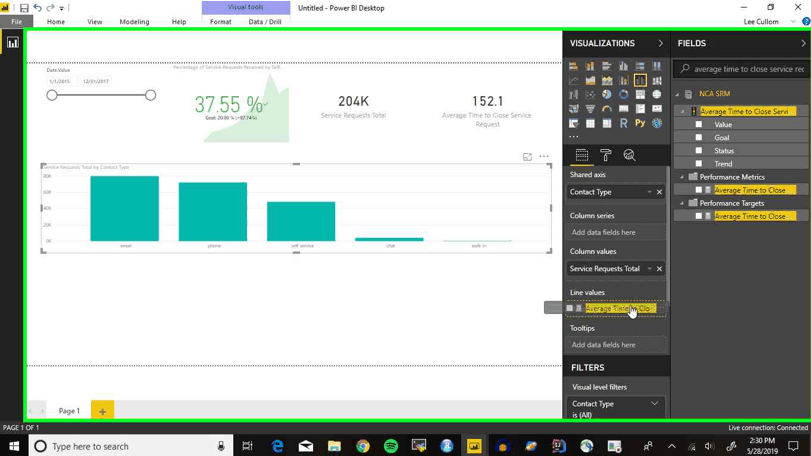This screenshot has height=456, width=811.
Task: Open Contact Type field dropdown arrow
Action: pyautogui.click(x=650, y=192)
